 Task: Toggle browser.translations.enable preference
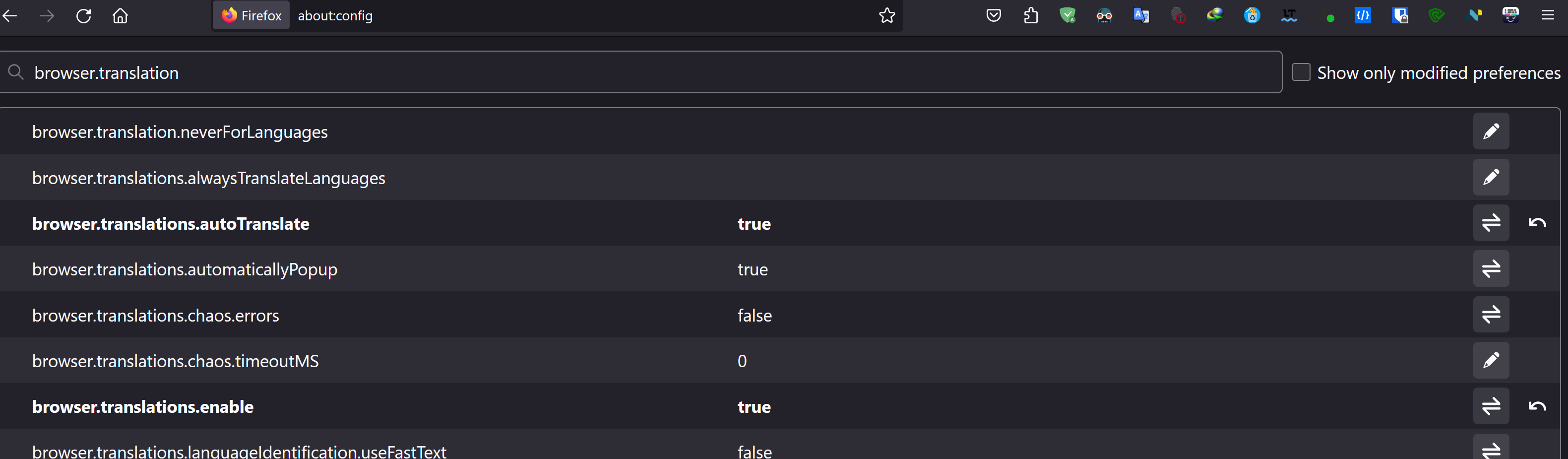click(1491, 406)
